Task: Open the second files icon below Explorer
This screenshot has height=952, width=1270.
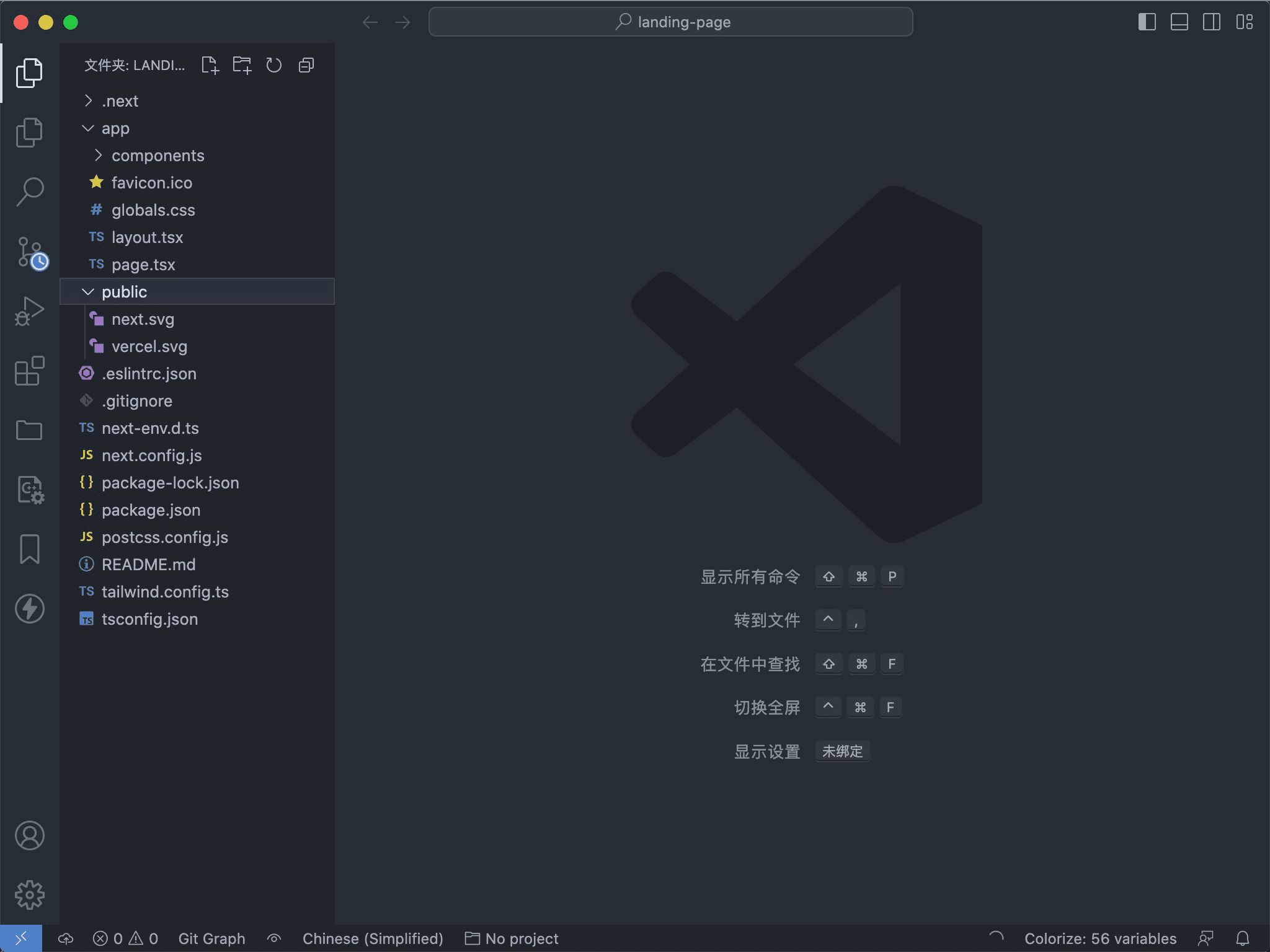Action: (x=29, y=133)
